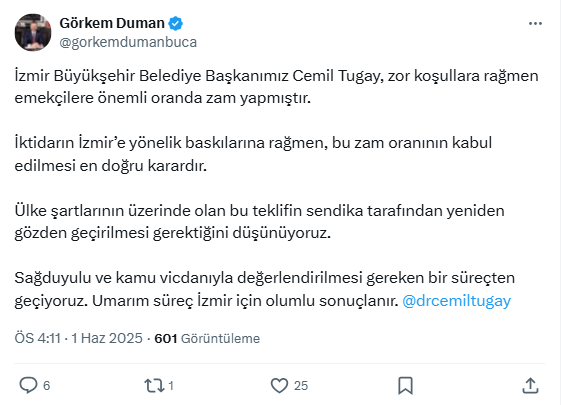Click the reply count 6
This screenshot has height=405, width=561.
(47, 386)
